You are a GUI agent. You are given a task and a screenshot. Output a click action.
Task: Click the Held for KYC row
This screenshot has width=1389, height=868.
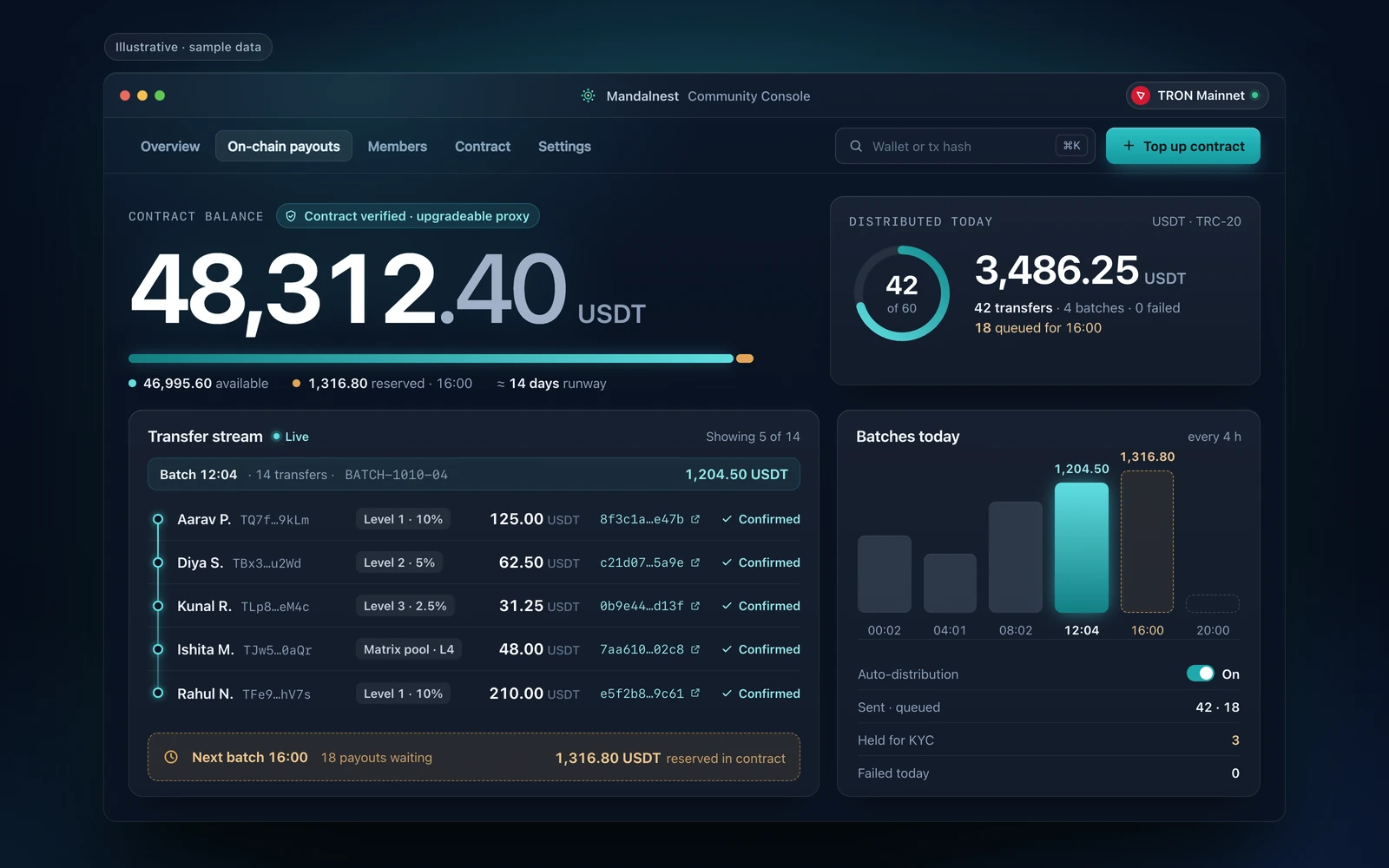(1049, 740)
